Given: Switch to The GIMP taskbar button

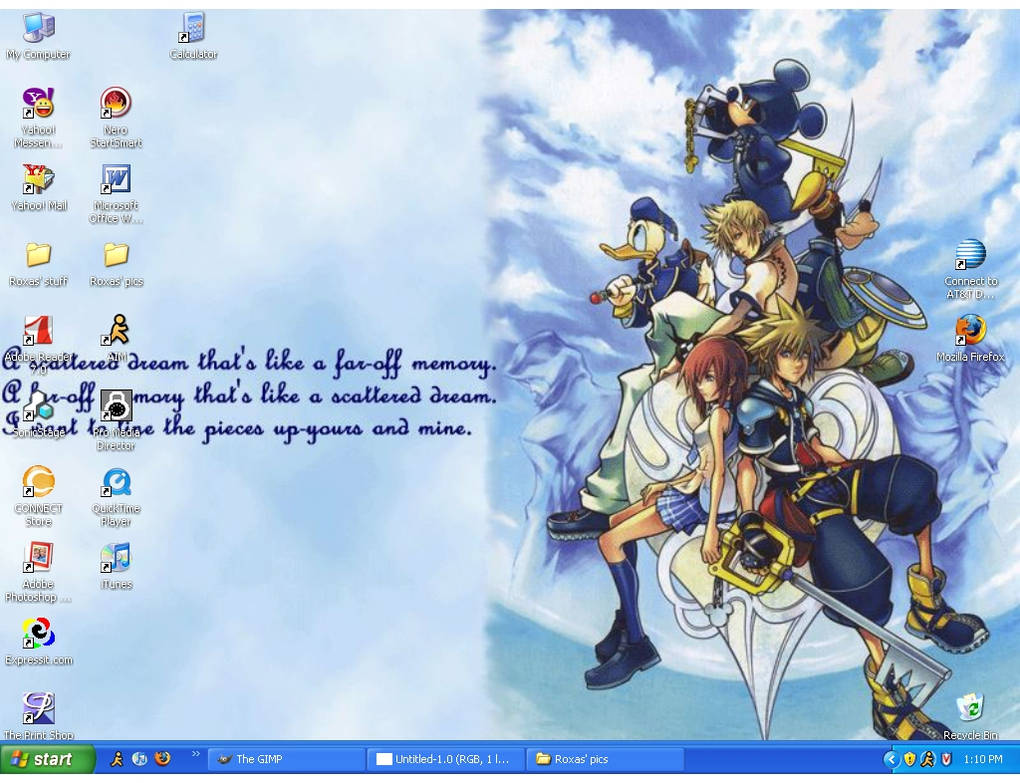Looking at the screenshot, I should pos(286,759).
